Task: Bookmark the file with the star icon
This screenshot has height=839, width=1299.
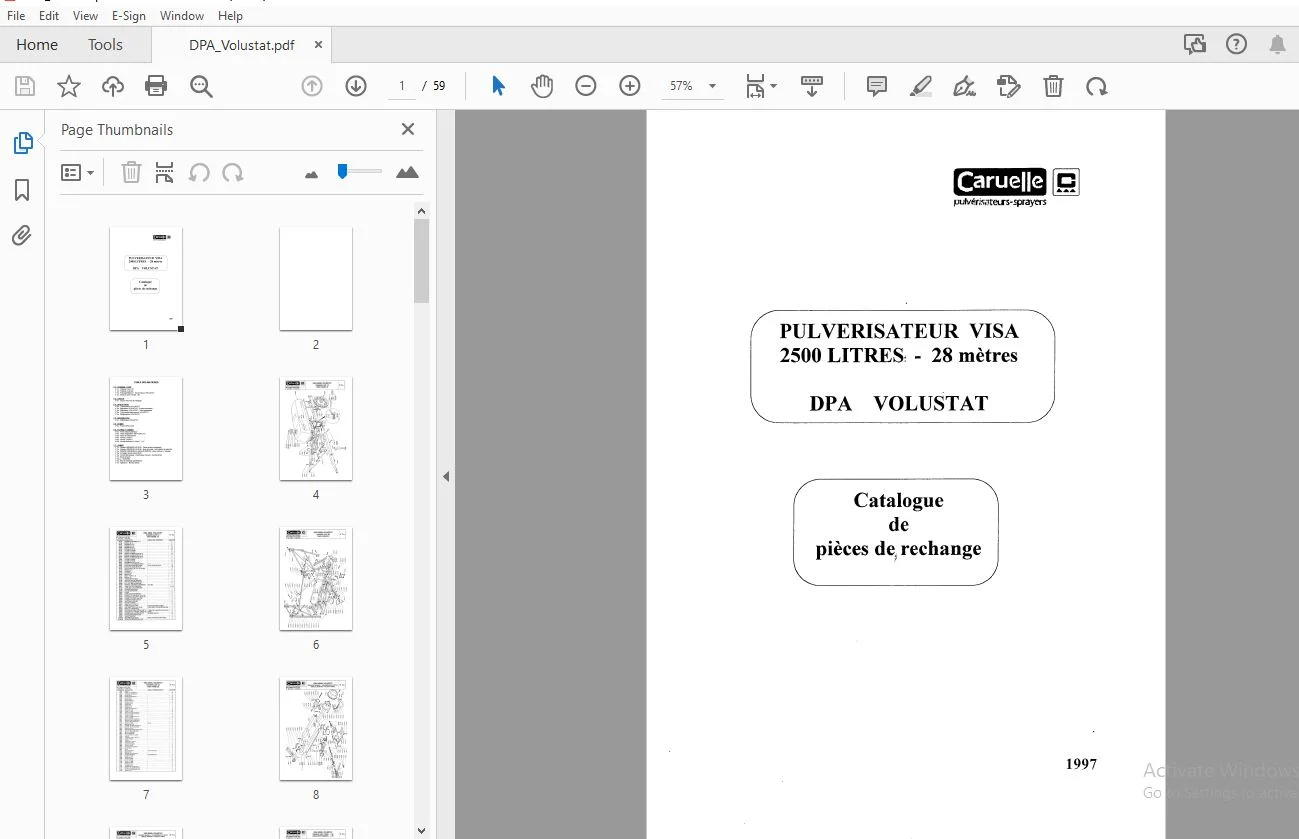Action: pos(69,86)
